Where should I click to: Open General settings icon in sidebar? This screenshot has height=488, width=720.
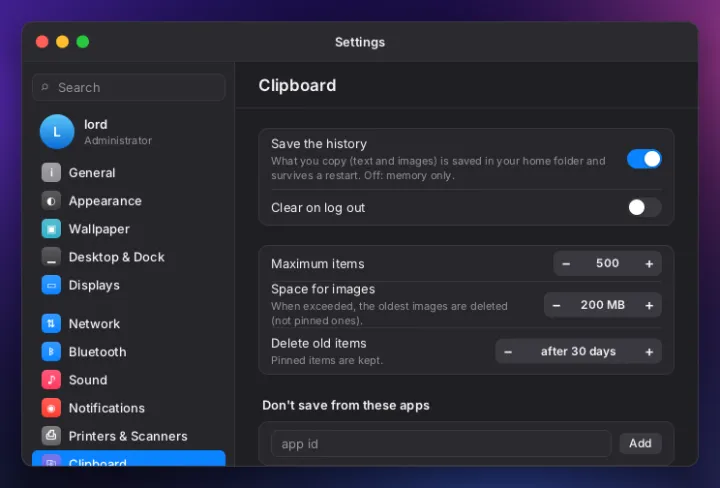click(x=51, y=173)
